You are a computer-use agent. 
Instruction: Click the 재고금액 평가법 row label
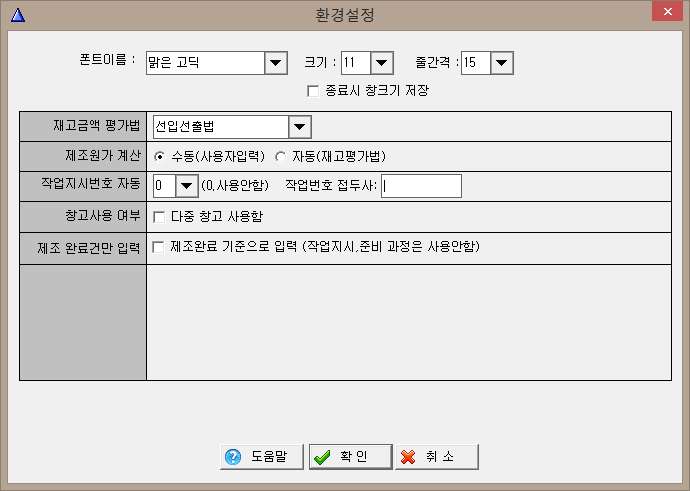96,126
